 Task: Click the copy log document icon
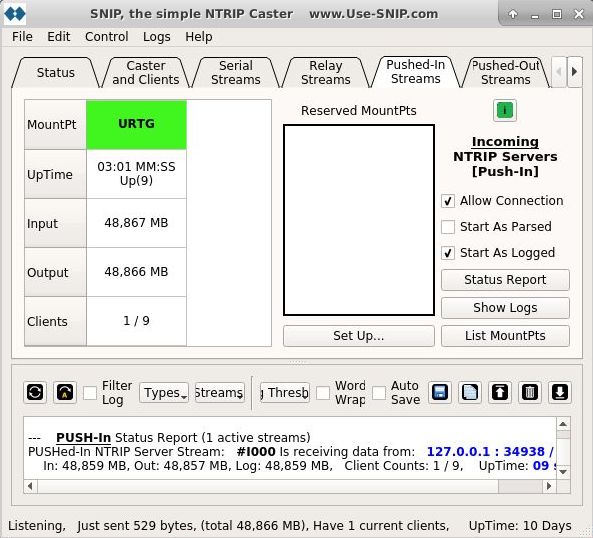coord(470,392)
